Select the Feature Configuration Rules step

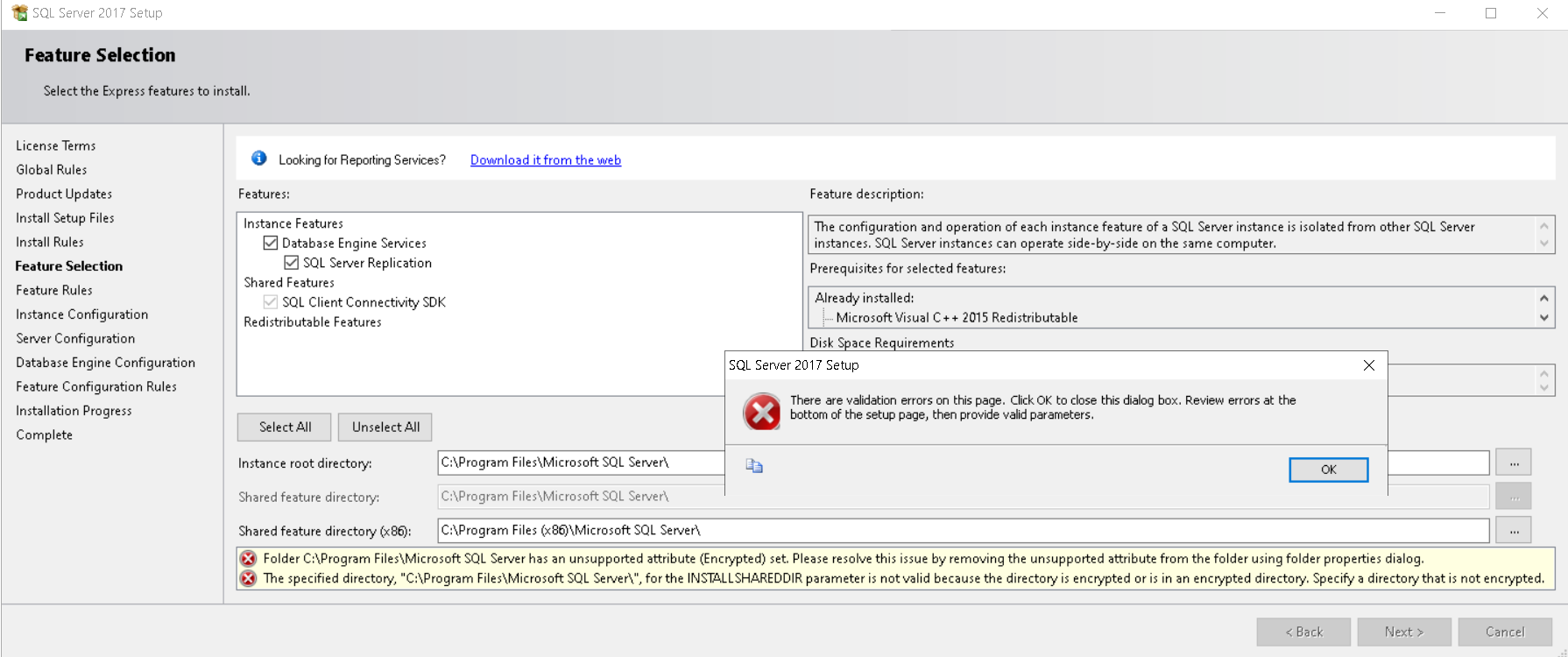click(x=96, y=386)
